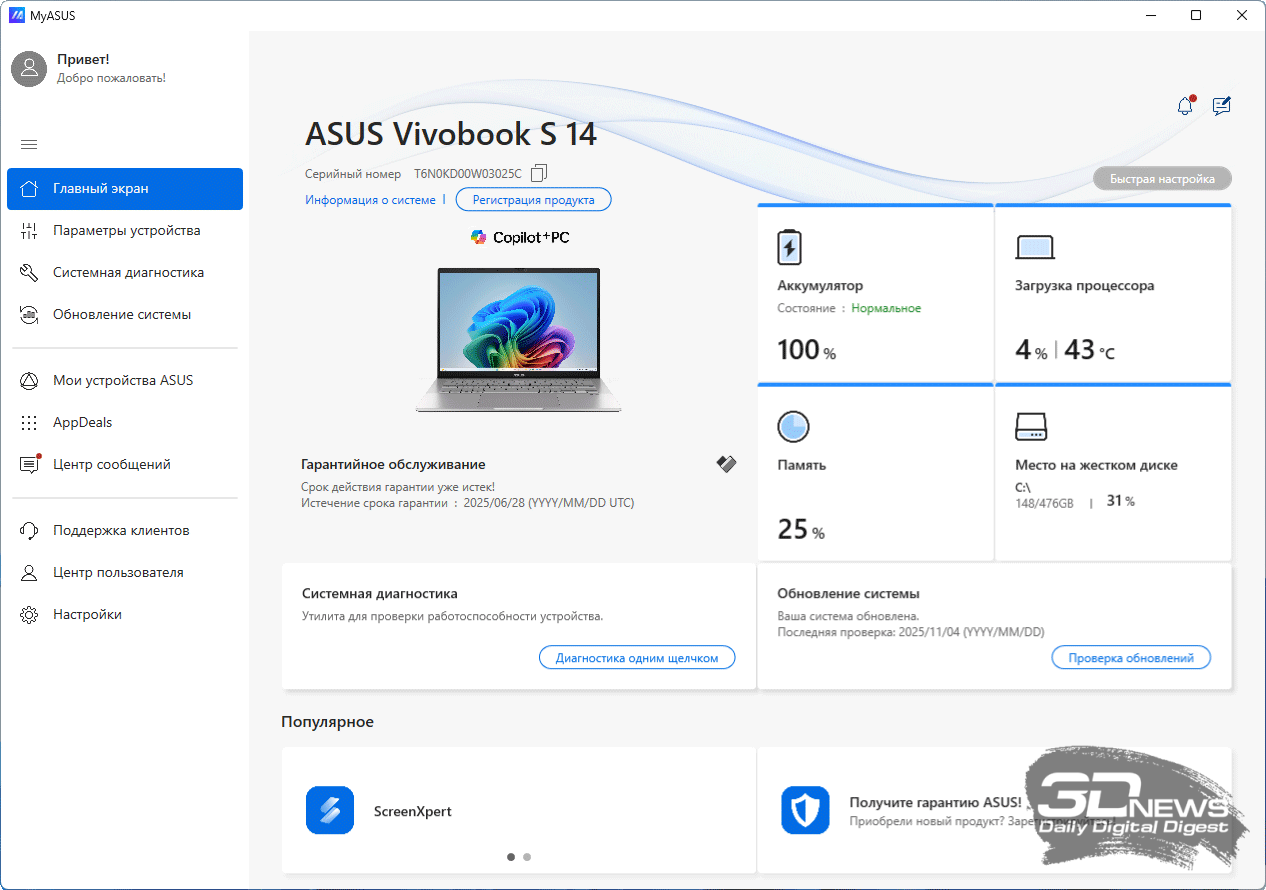Click the shield icon for the ASUS warranty
The width and height of the screenshot is (1266, 890).
[x=805, y=810]
